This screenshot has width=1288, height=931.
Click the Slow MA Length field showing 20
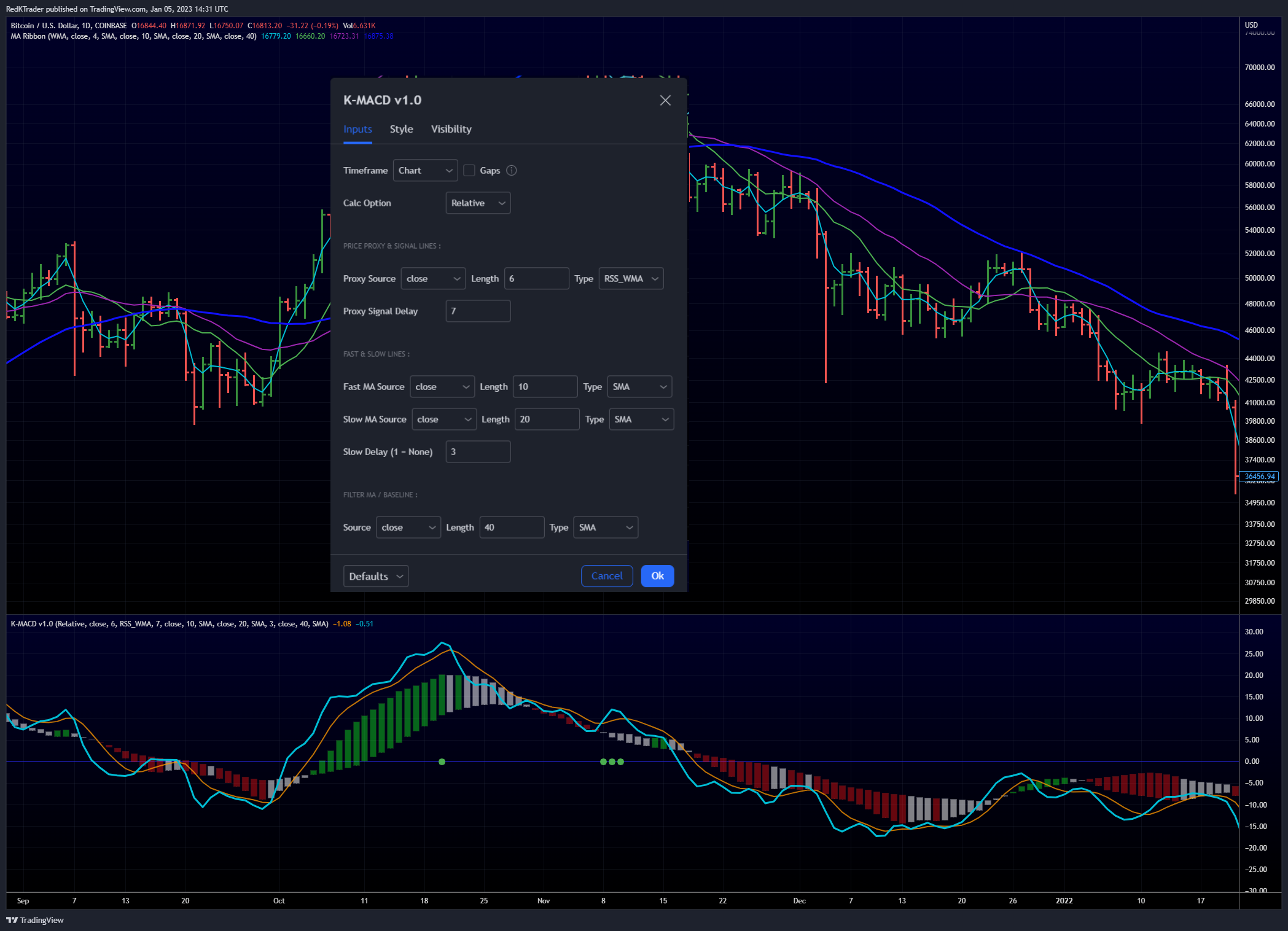point(547,419)
